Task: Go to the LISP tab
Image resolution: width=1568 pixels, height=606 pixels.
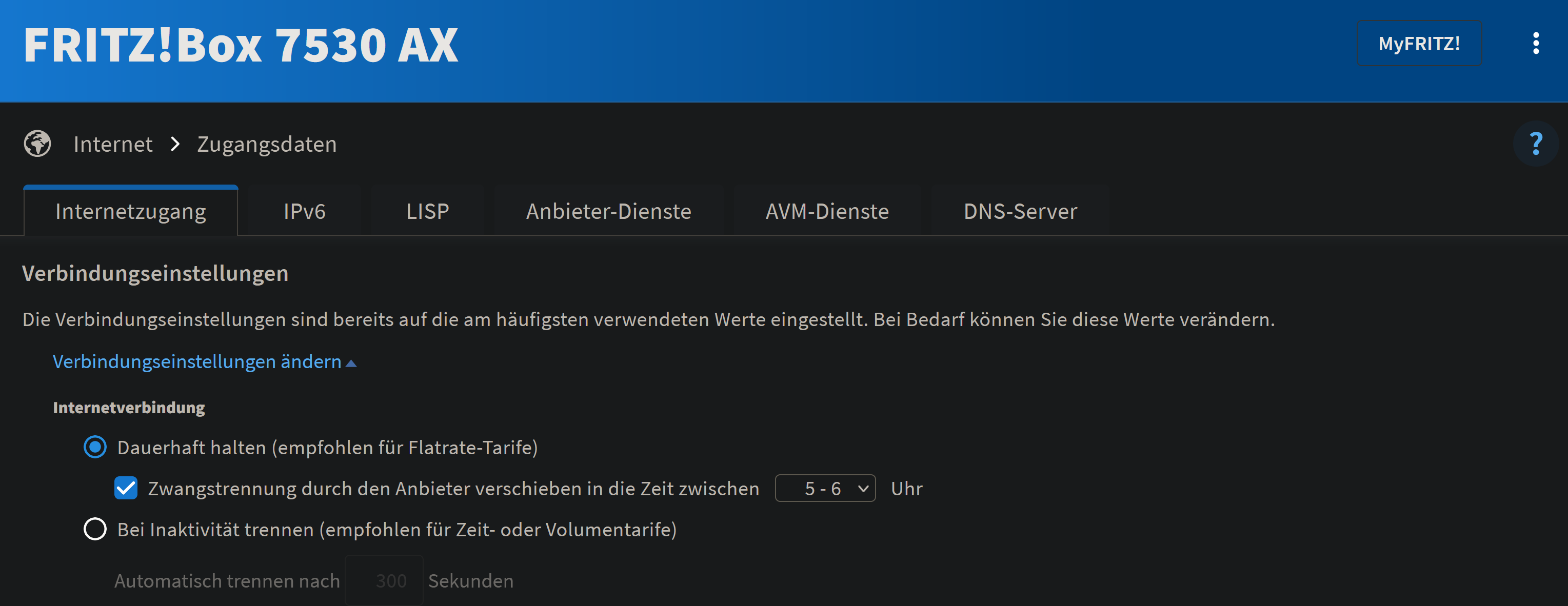Action: pyautogui.click(x=427, y=211)
